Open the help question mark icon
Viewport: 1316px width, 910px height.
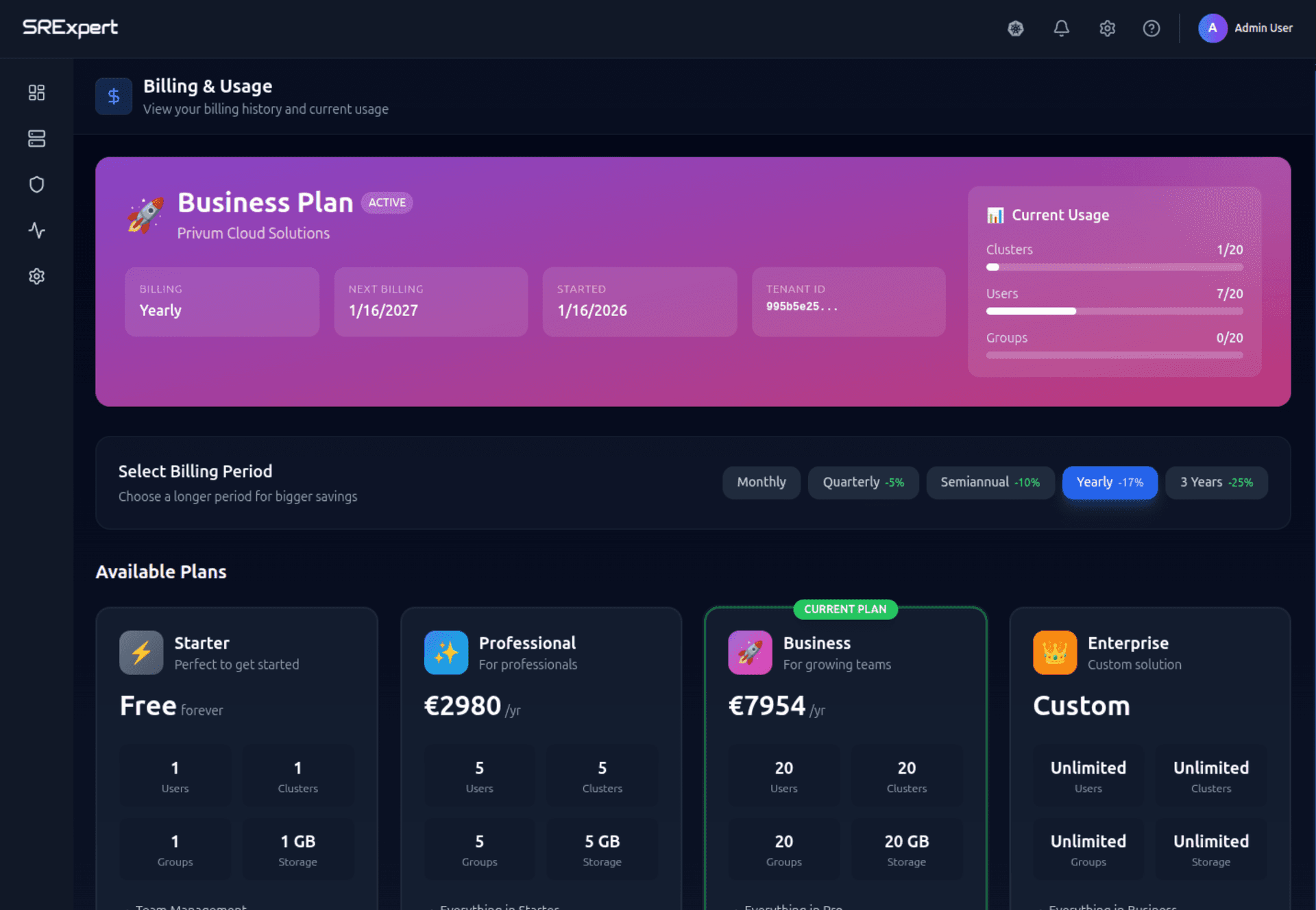(1151, 28)
